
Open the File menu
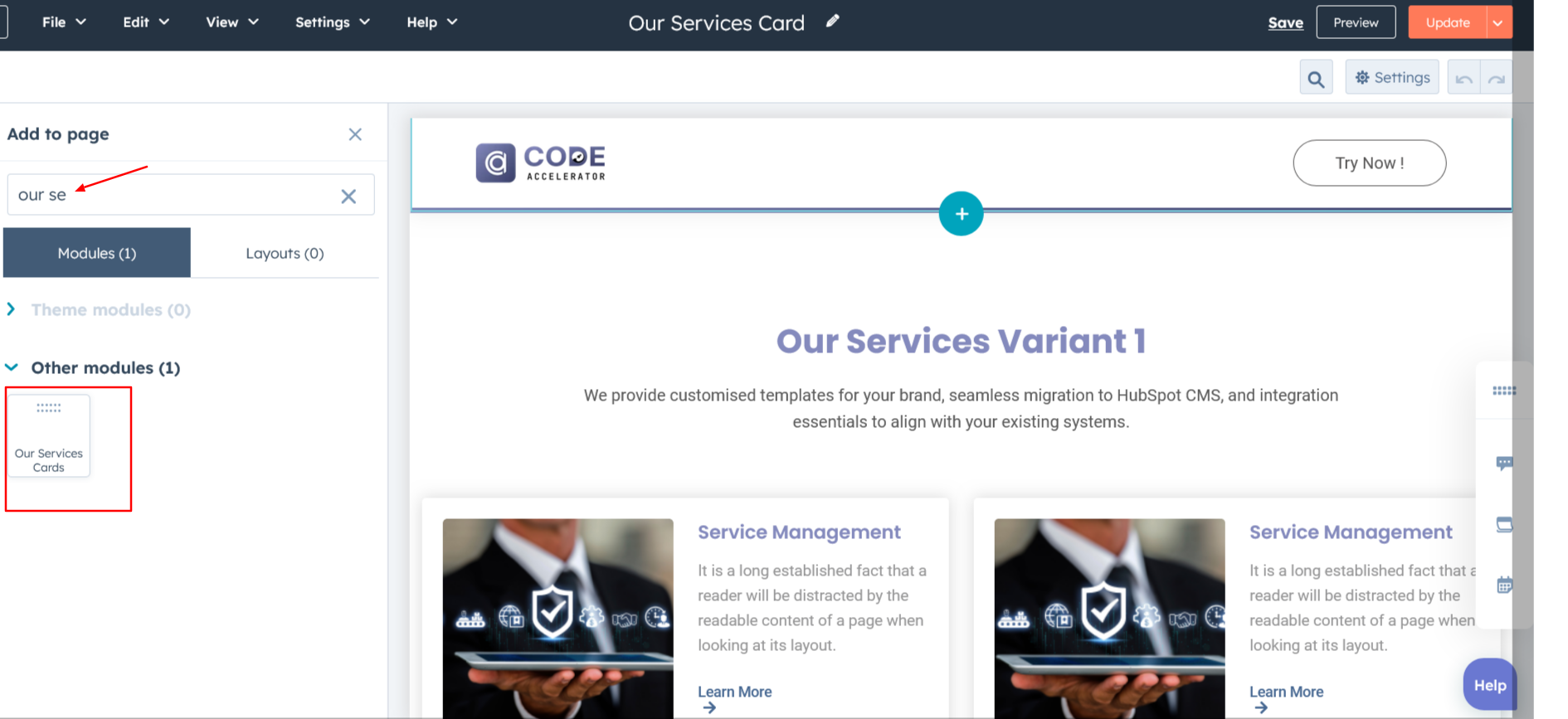coord(64,22)
